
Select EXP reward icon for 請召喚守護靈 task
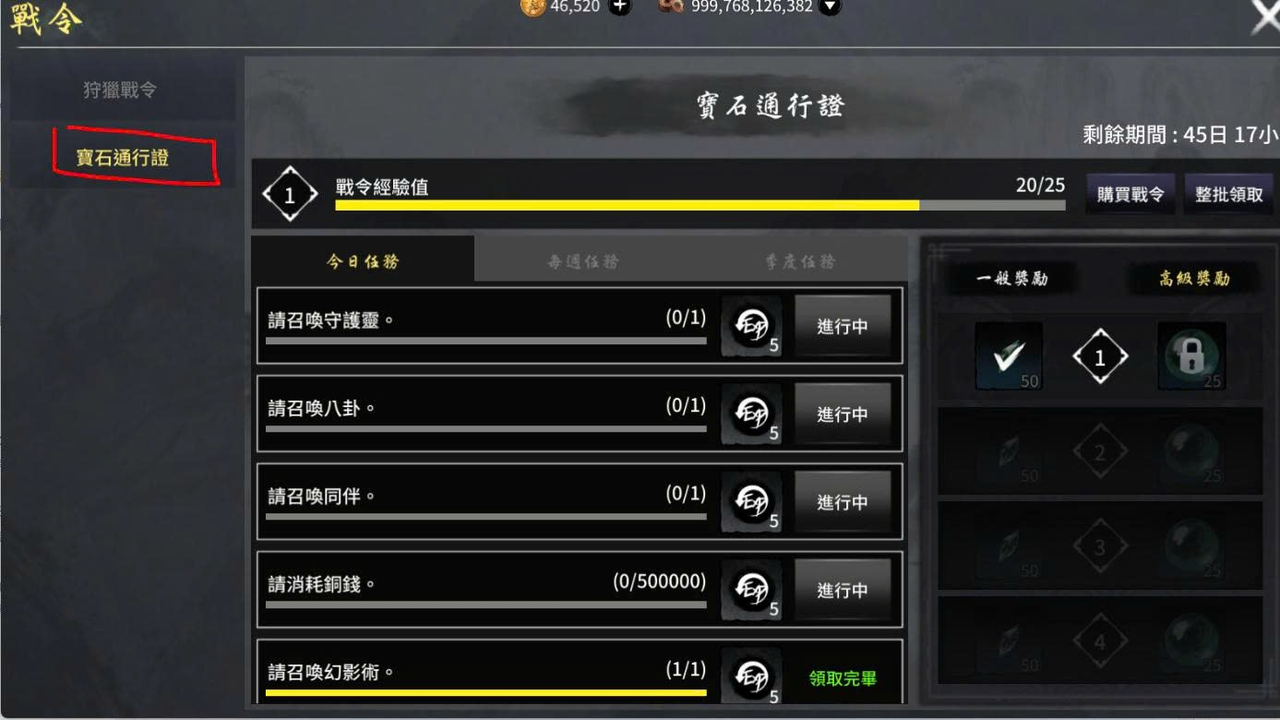(751, 326)
